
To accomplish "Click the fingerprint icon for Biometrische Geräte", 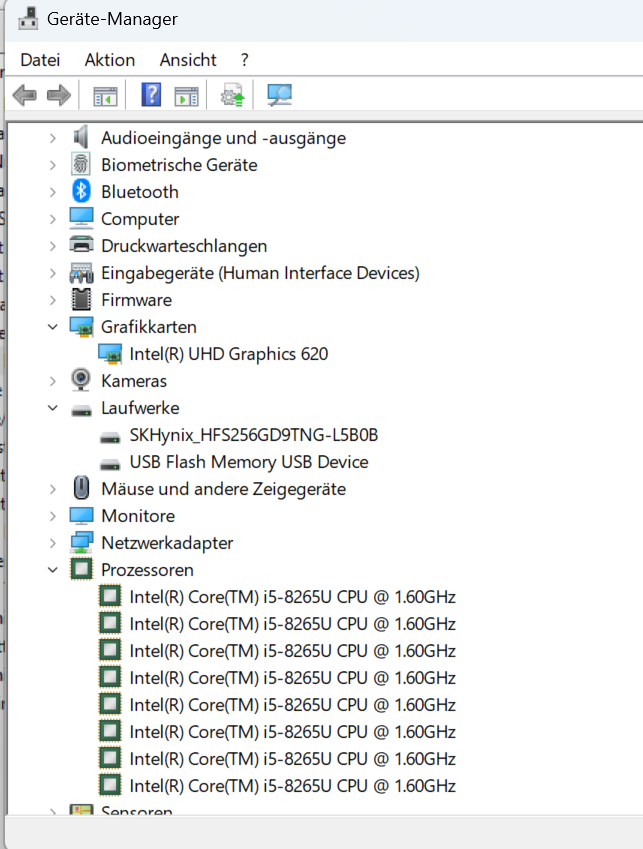I will 81,165.
